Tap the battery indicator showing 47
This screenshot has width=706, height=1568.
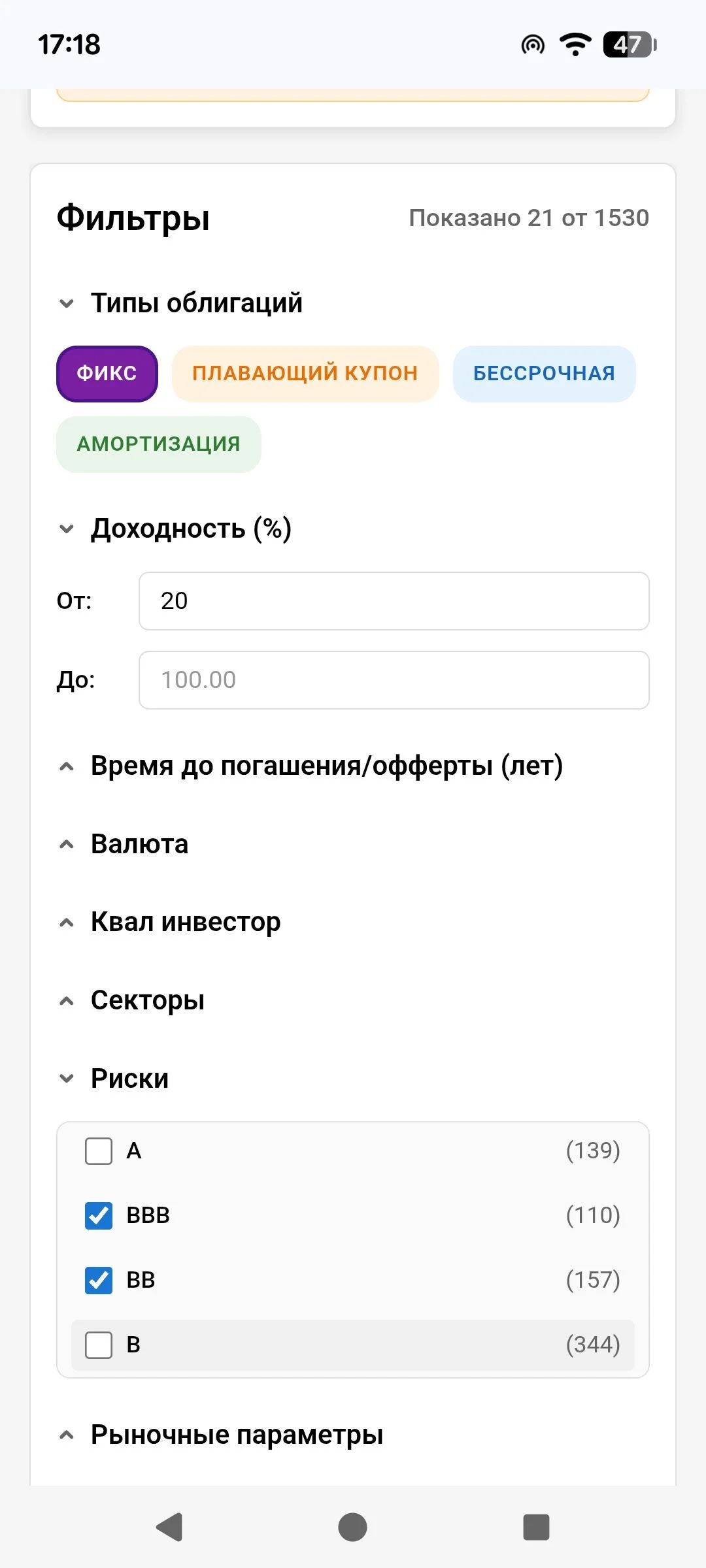[630, 44]
